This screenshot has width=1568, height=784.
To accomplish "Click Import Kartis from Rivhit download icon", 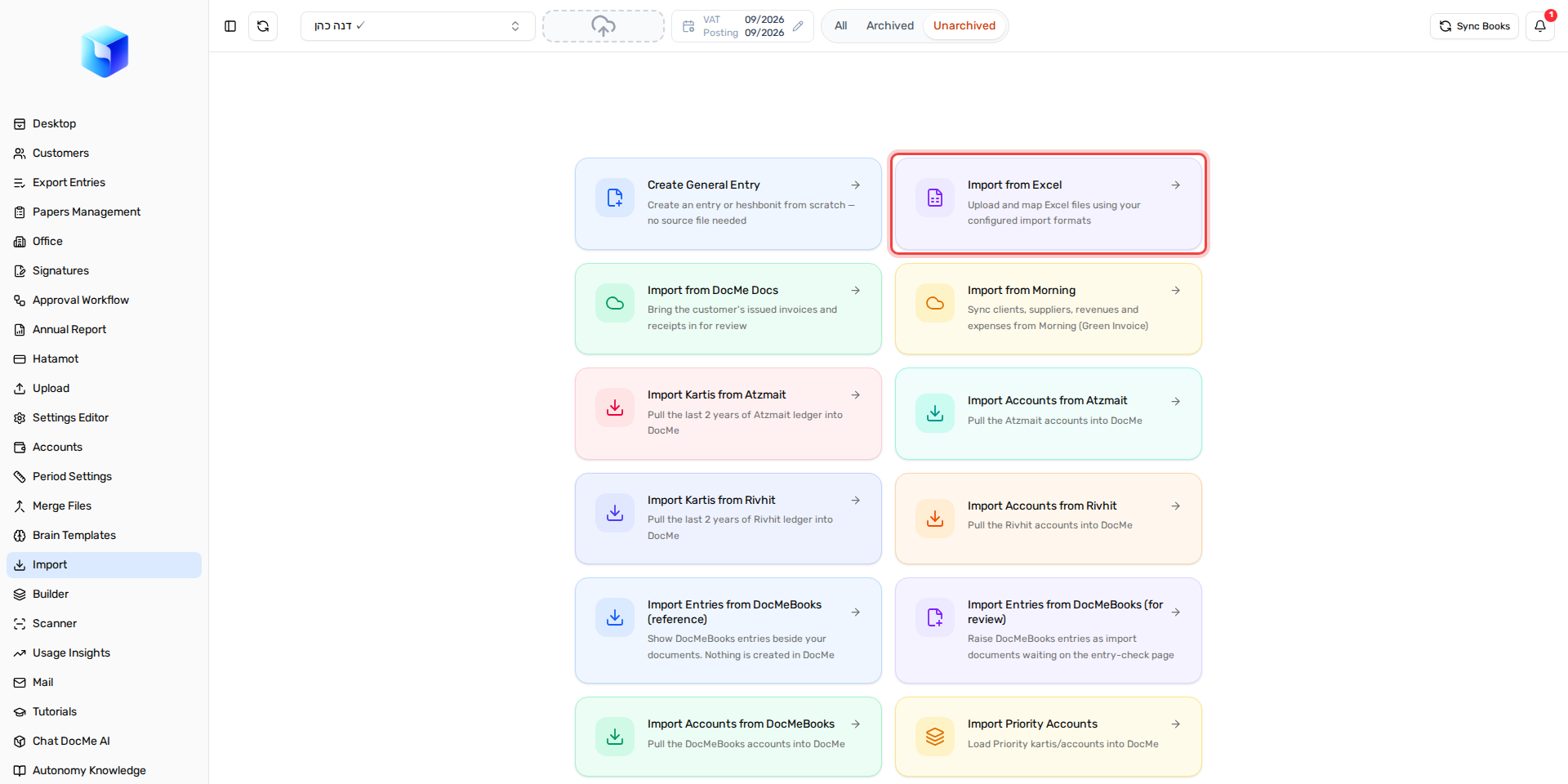I will [x=615, y=513].
